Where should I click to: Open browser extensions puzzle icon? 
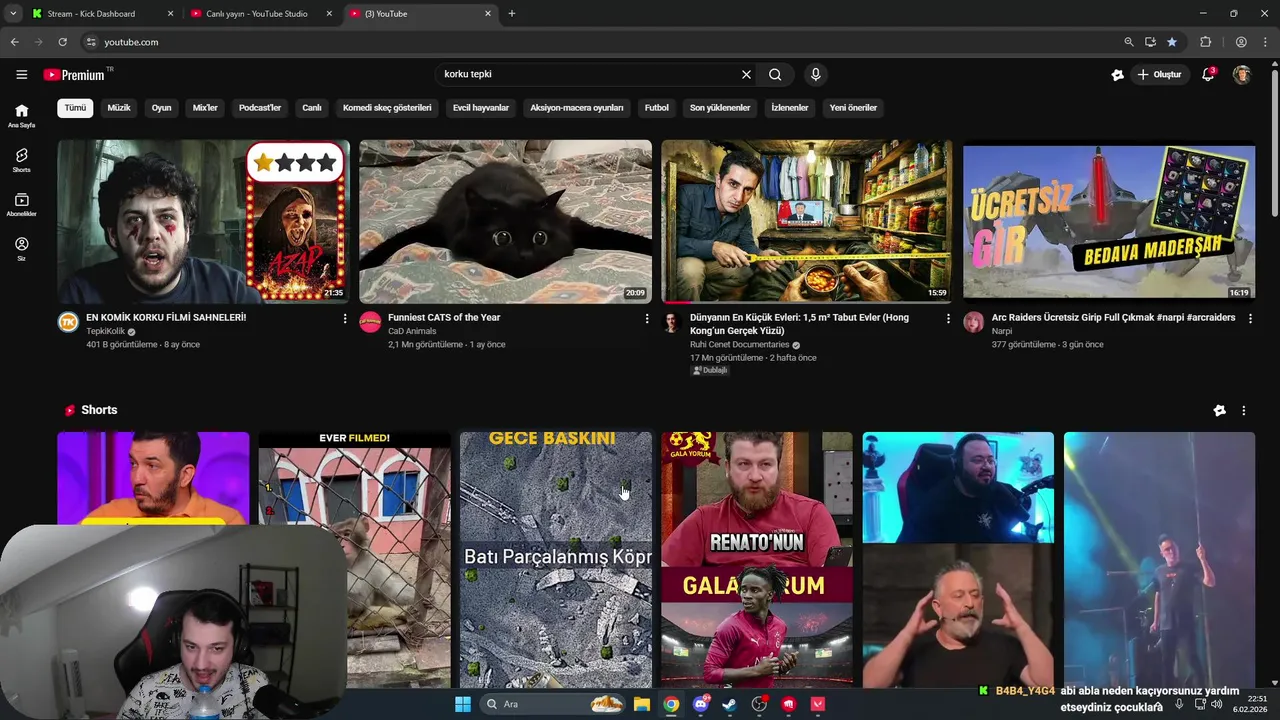pos(1206,42)
